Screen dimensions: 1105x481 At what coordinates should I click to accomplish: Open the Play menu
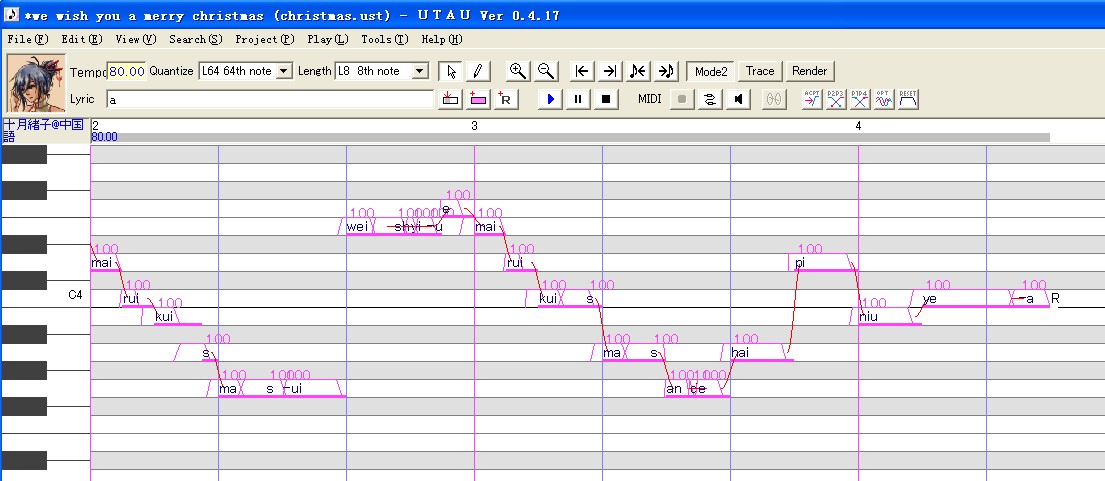[328, 39]
